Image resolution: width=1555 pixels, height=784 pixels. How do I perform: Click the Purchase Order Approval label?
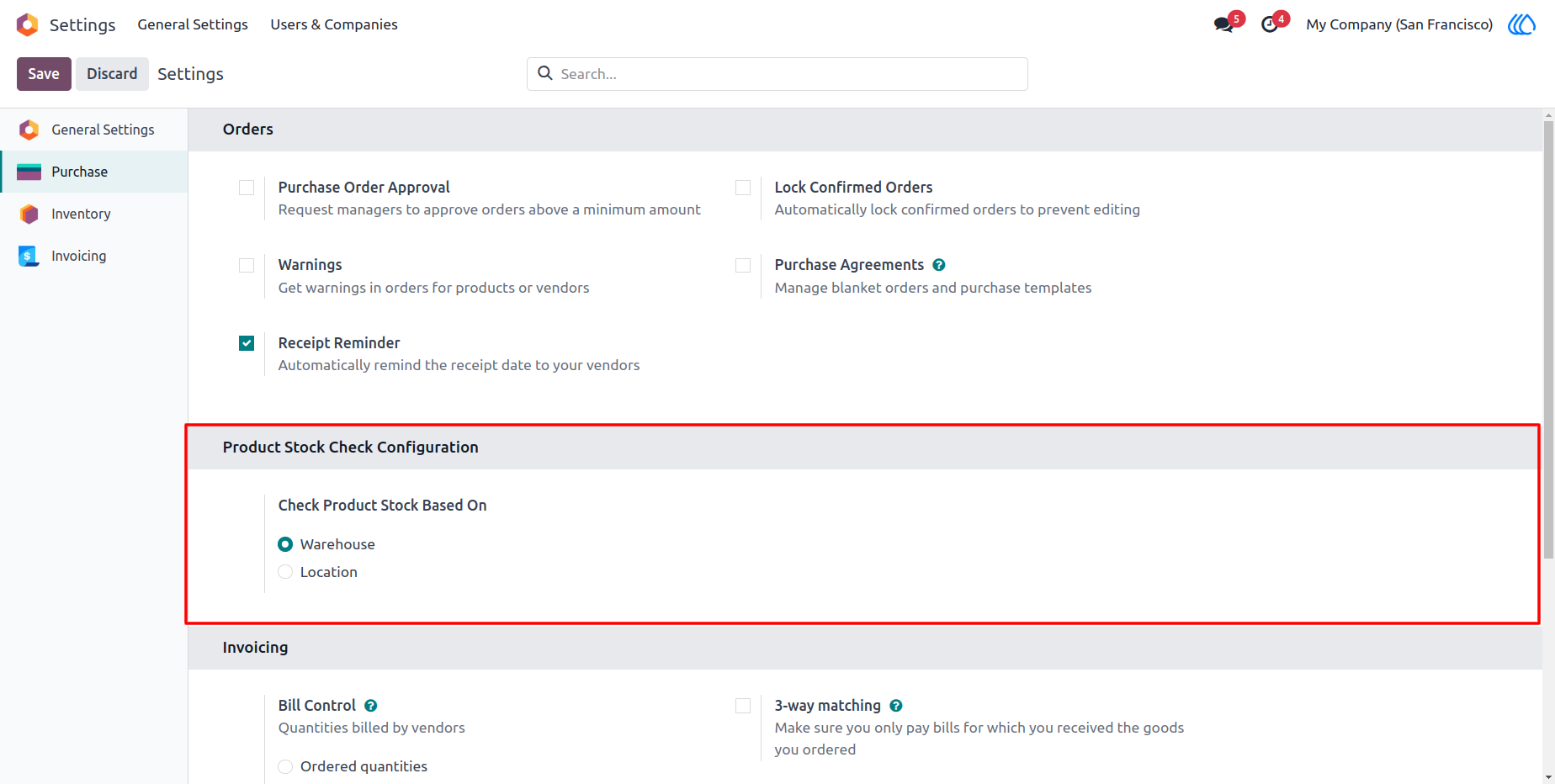tap(364, 188)
